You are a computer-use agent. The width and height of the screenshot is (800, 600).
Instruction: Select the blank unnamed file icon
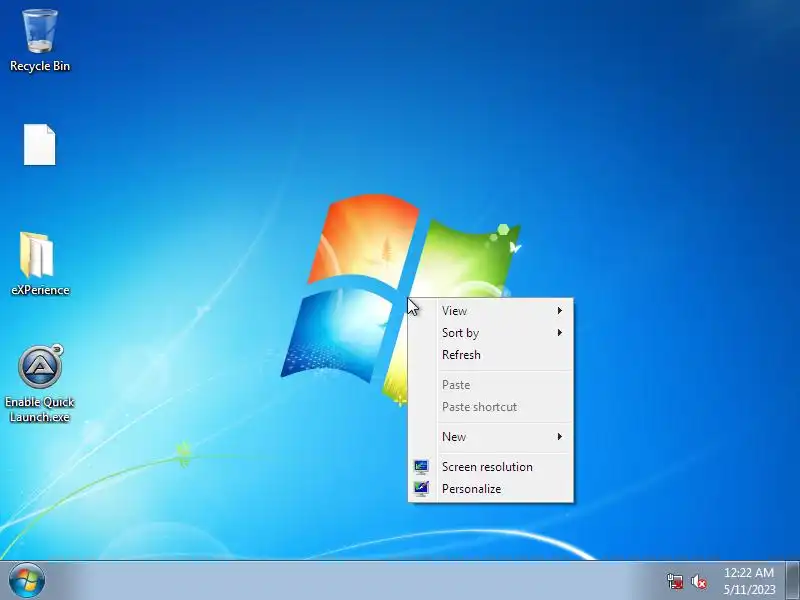tap(40, 144)
